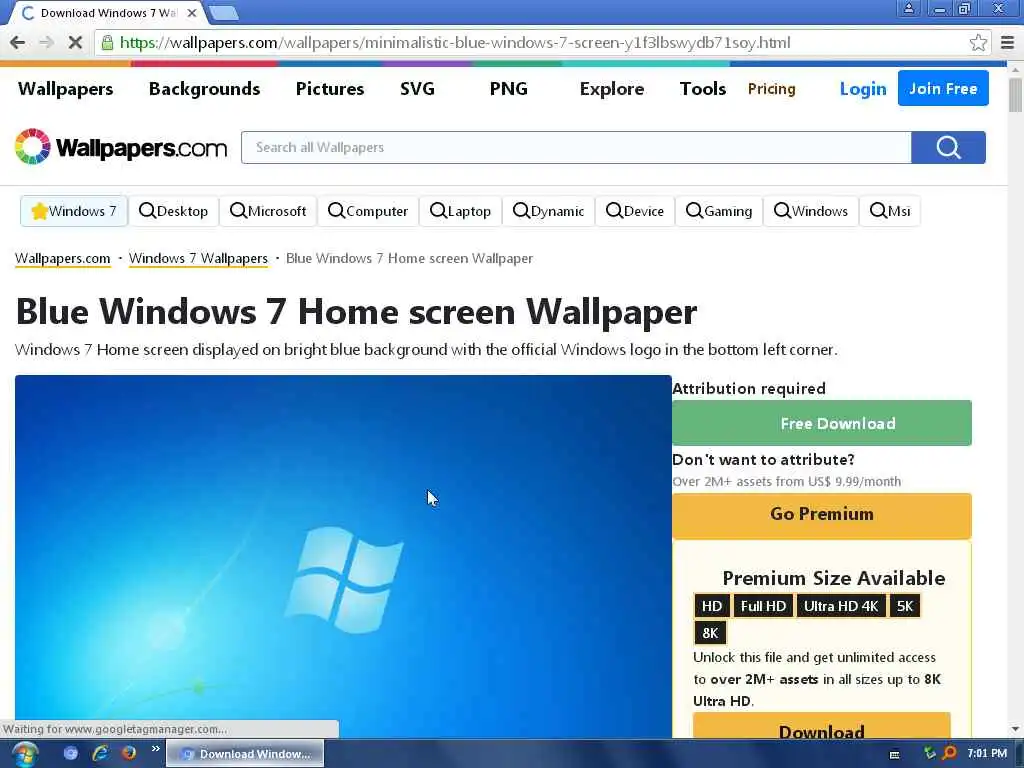Select the Computer search tag
1024x768 pixels.
coord(368,211)
